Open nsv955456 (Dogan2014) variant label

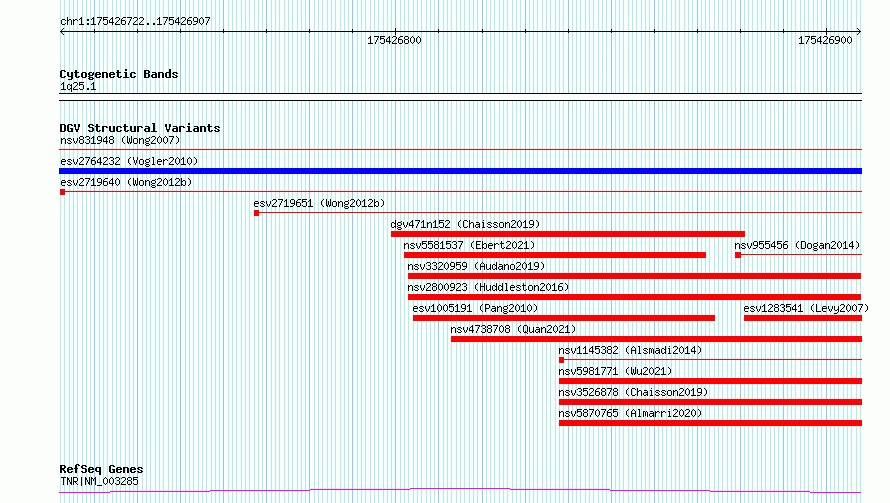797,245
